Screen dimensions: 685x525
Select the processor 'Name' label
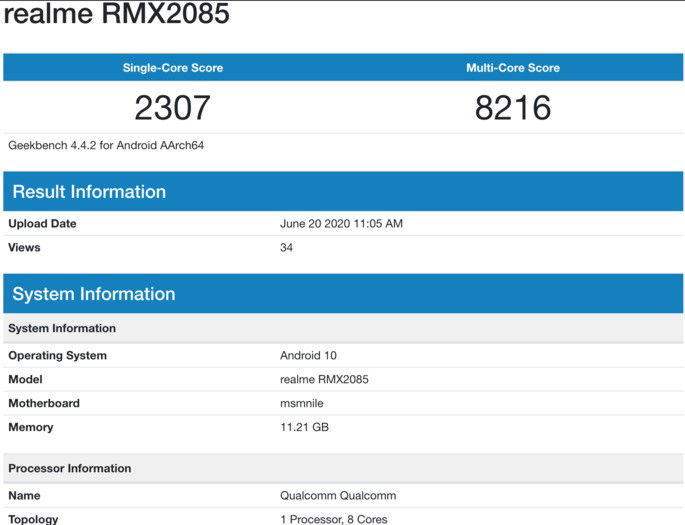(24, 496)
